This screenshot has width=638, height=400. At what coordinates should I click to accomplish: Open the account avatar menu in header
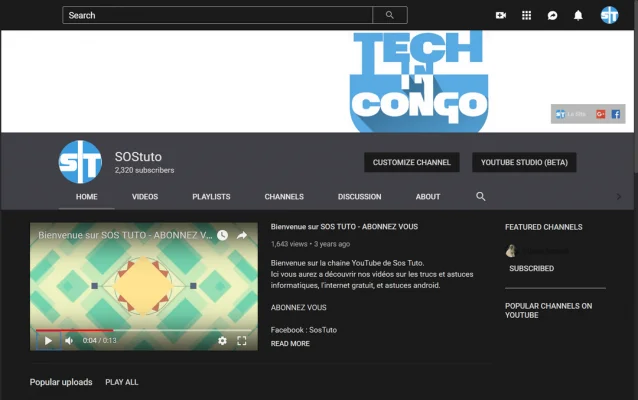tap(609, 15)
